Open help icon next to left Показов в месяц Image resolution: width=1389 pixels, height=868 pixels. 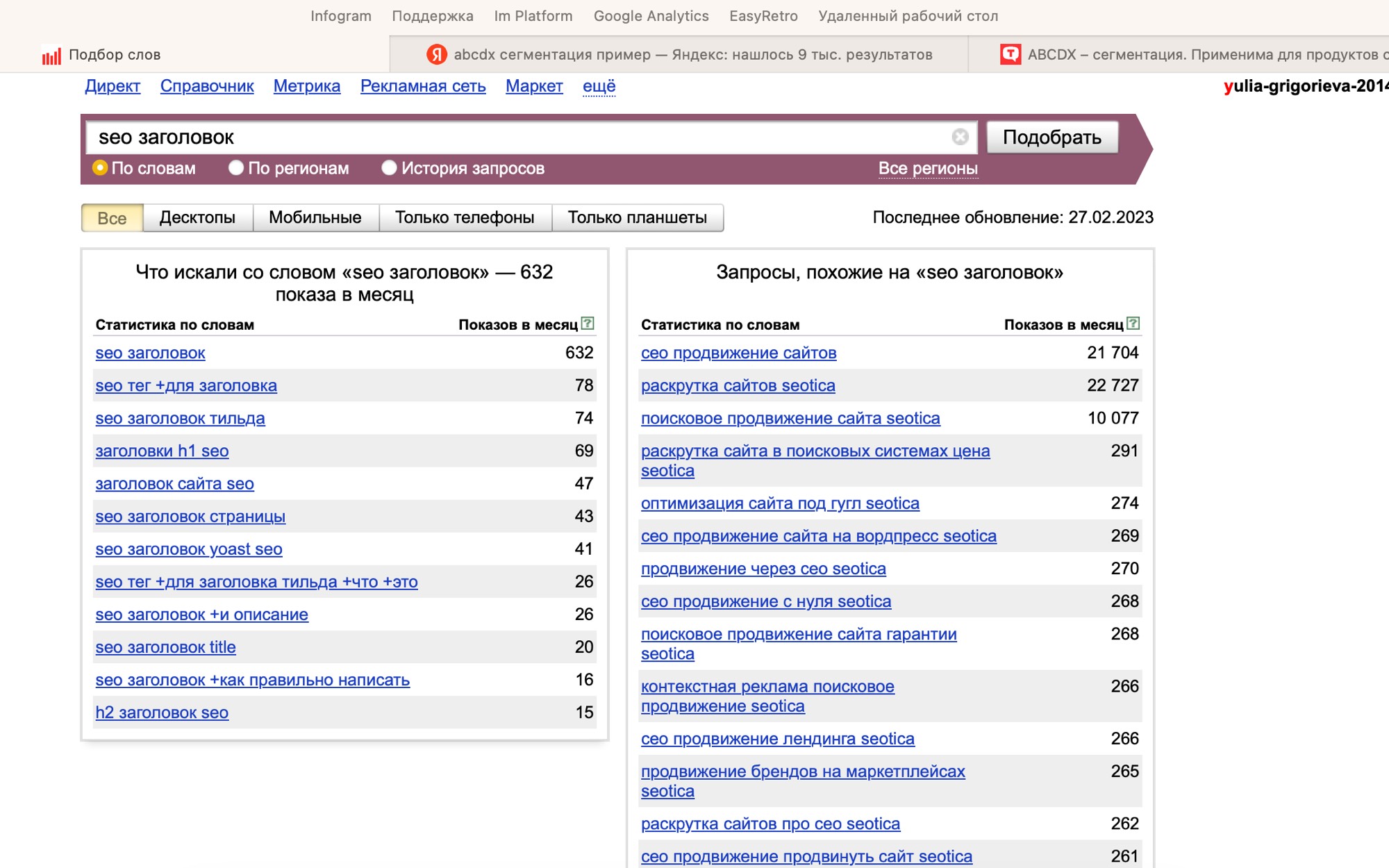pyautogui.click(x=588, y=324)
